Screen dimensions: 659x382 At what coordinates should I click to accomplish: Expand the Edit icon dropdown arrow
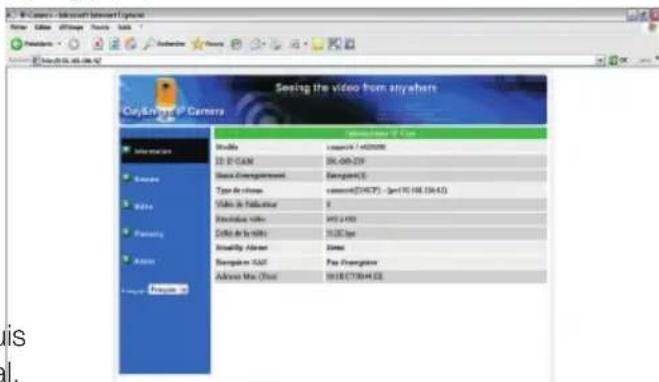[x=306, y=44]
